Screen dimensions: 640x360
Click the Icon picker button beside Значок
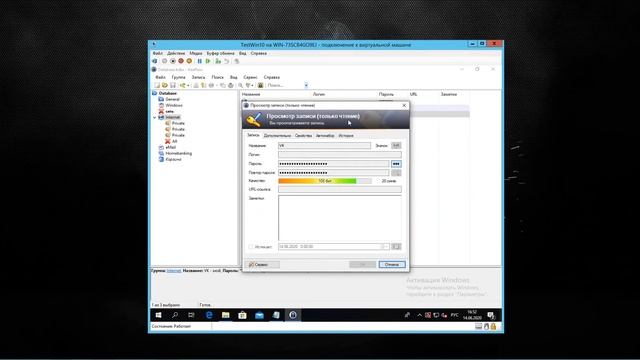(x=396, y=145)
